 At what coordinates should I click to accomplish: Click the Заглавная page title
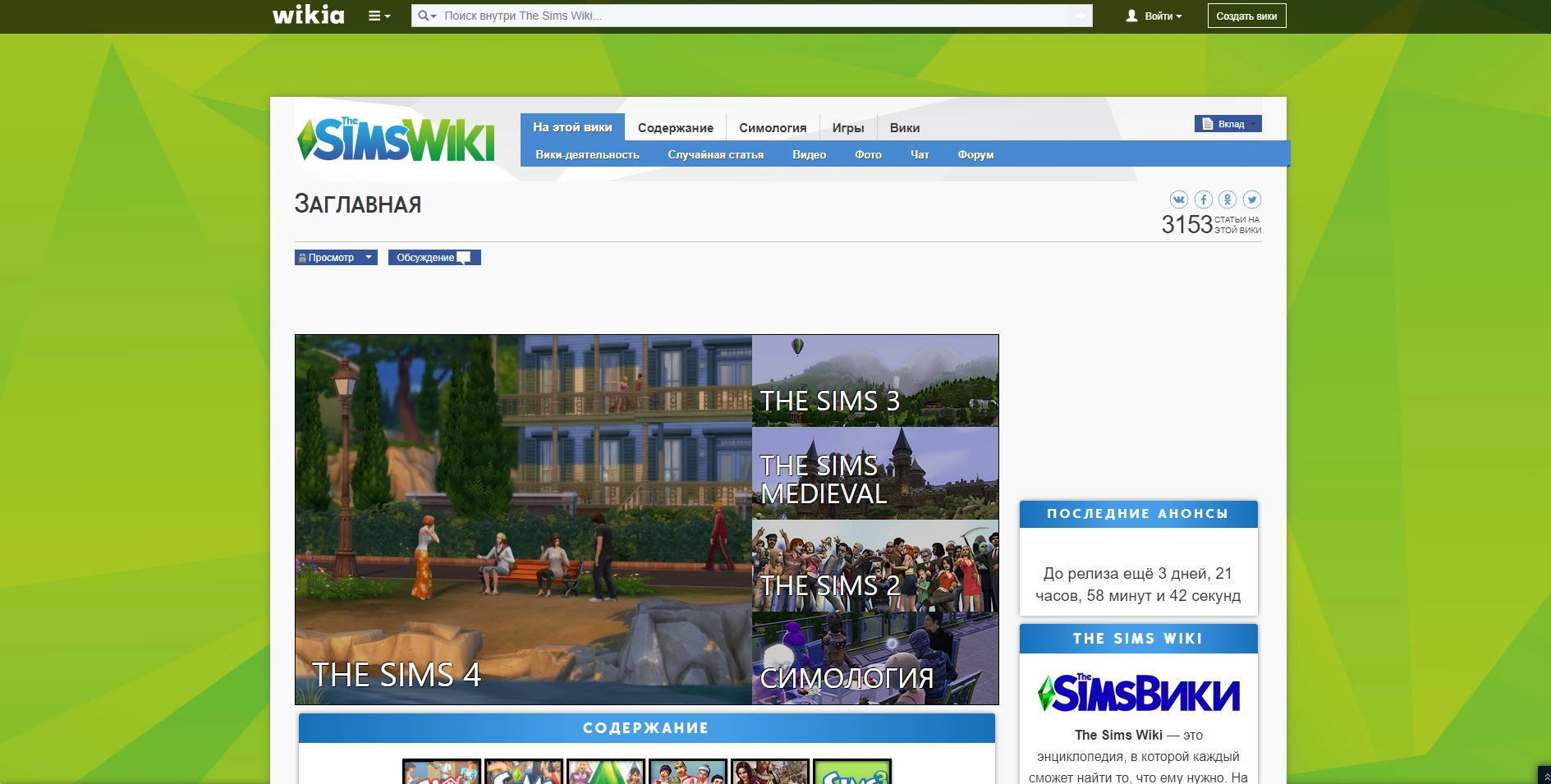point(358,204)
